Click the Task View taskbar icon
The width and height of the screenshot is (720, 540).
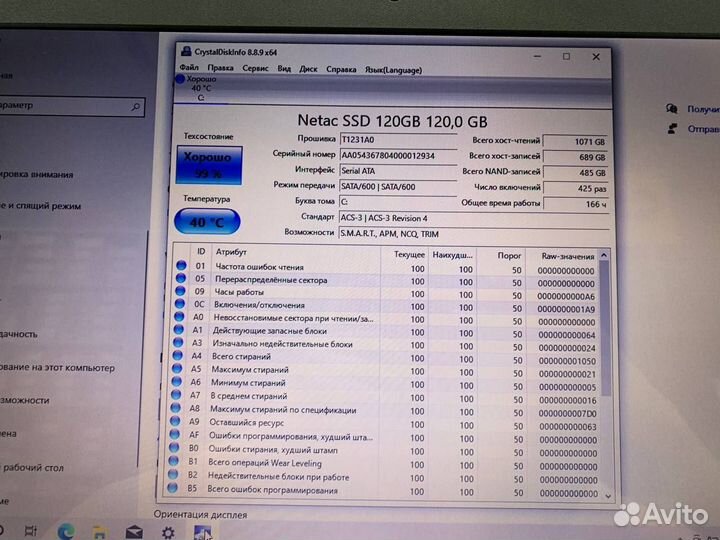31,531
